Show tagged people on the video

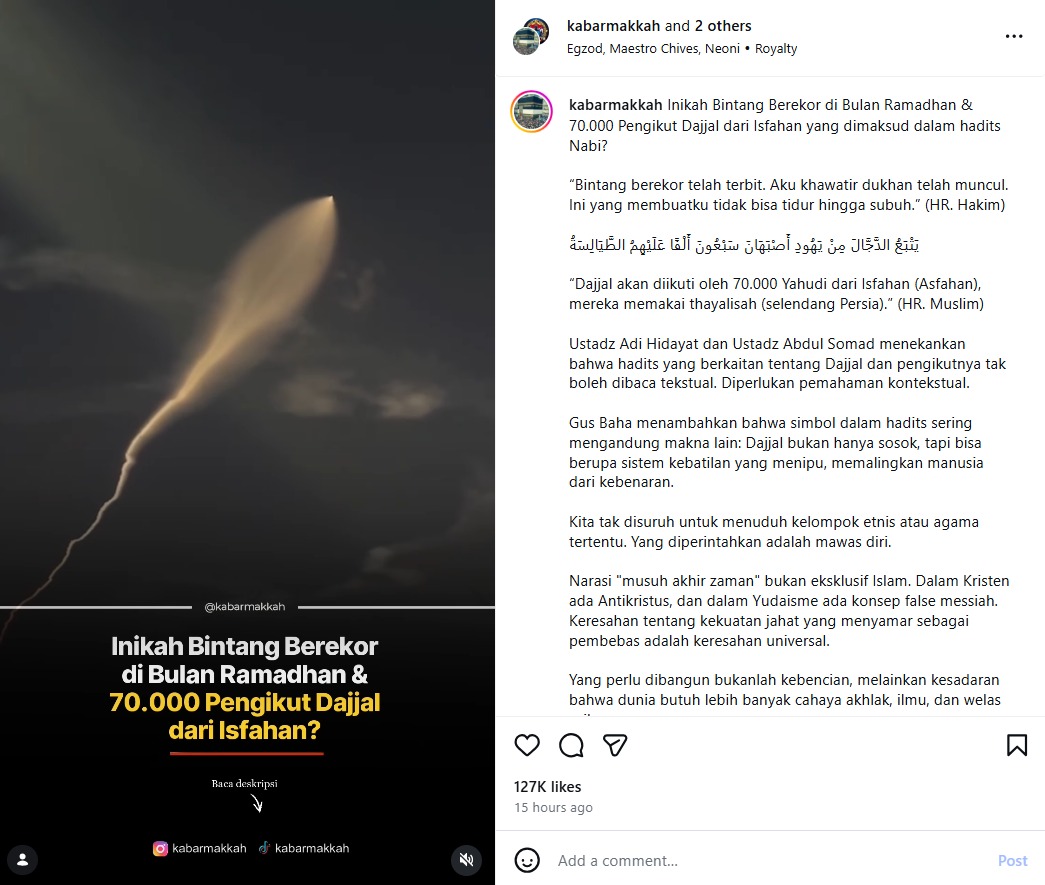click(x=23, y=859)
